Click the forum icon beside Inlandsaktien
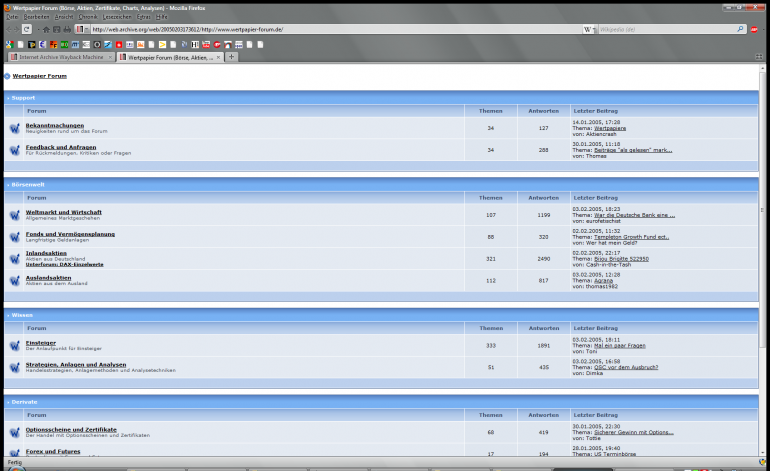Viewport: 770px width, 471px height. [x=15, y=259]
